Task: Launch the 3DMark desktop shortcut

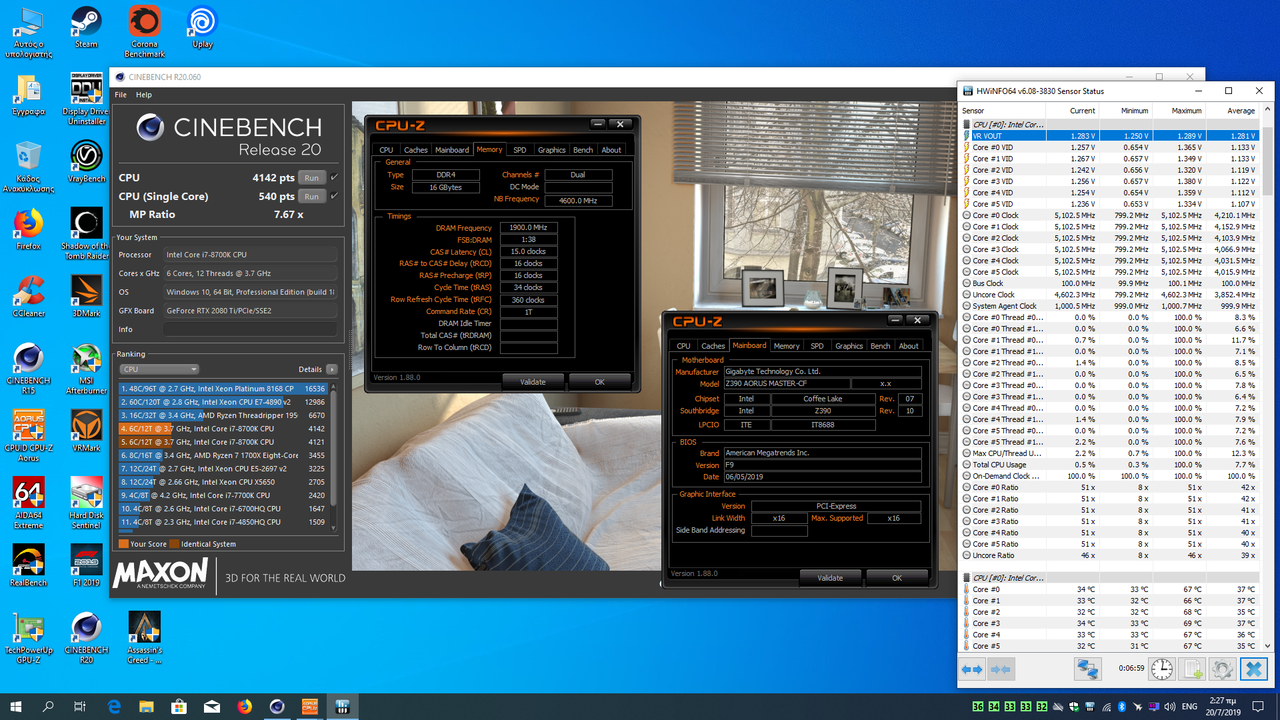Action: coord(86,296)
